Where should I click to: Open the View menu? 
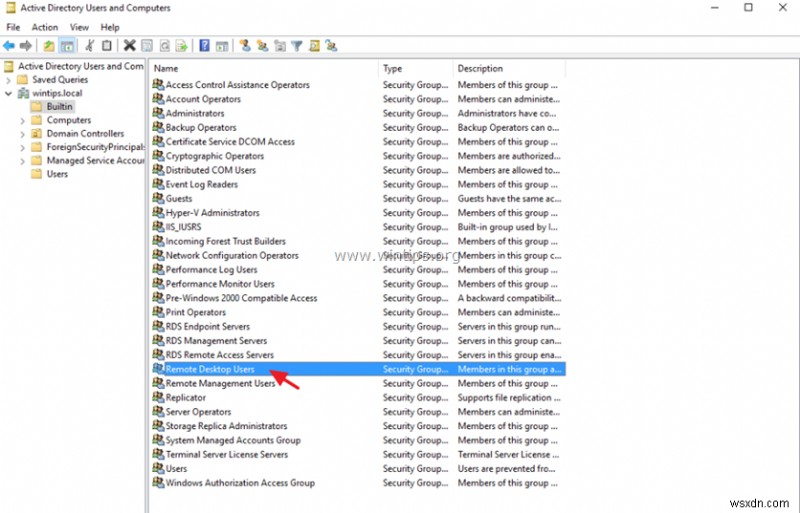[x=79, y=27]
